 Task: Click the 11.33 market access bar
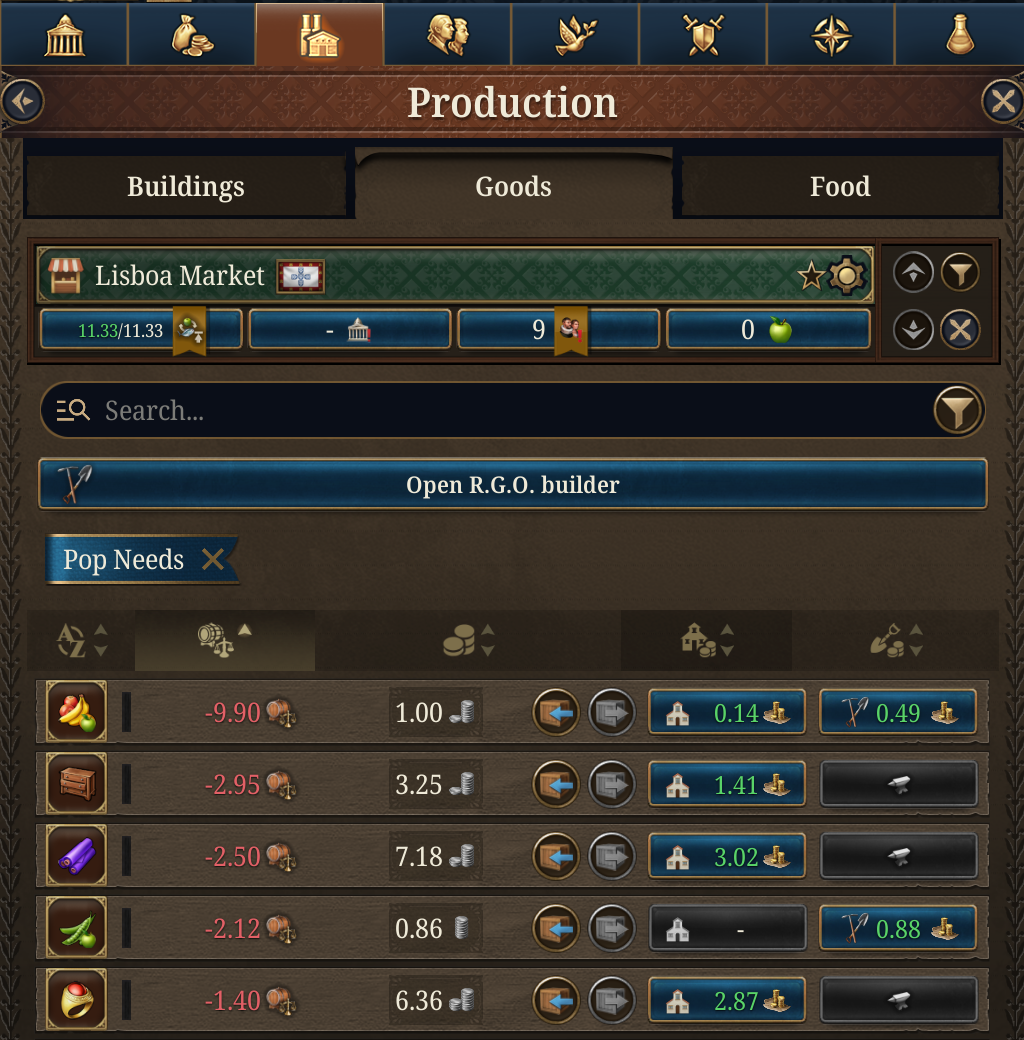140,329
